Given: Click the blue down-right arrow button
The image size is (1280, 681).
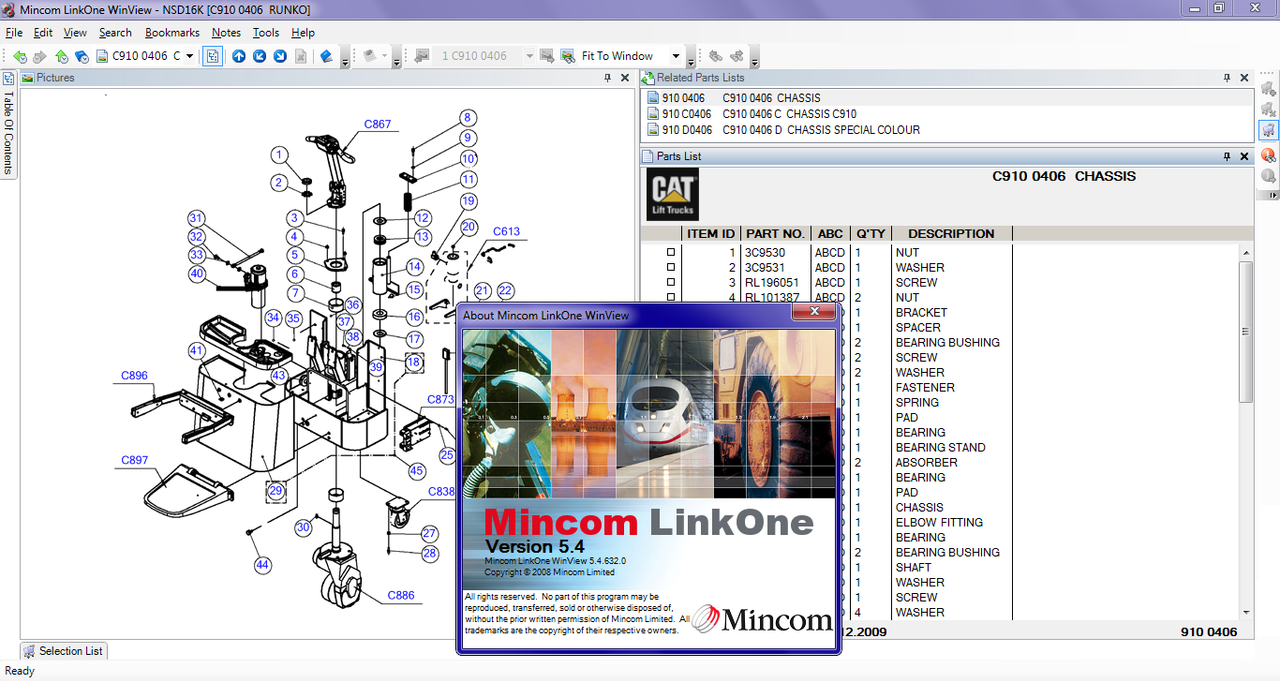Looking at the screenshot, I should coord(281,56).
